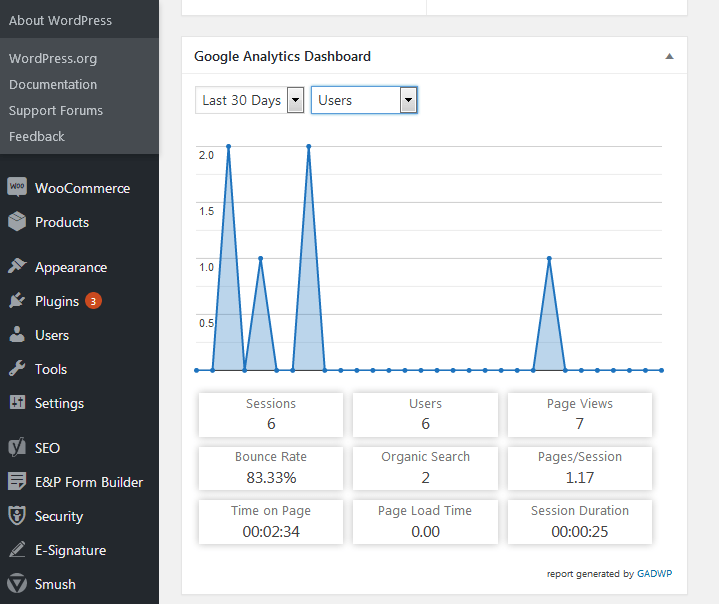Go to E-Signature admin menu

click(71, 550)
